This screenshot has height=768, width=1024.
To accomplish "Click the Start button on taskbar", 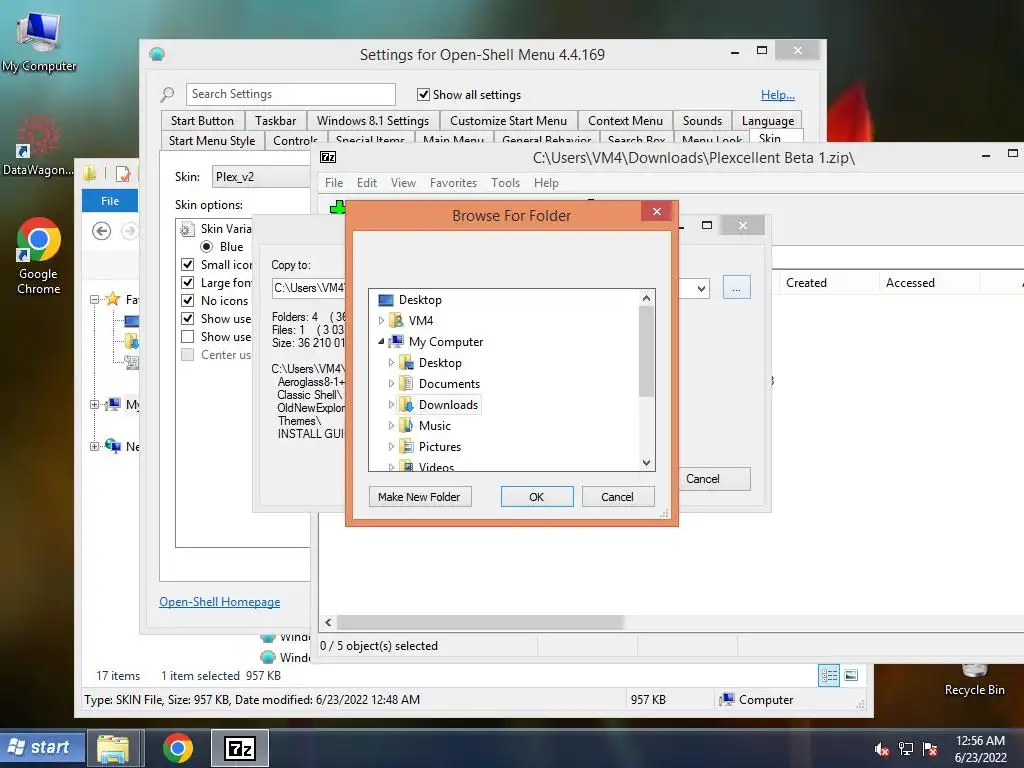I will tap(42, 747).
